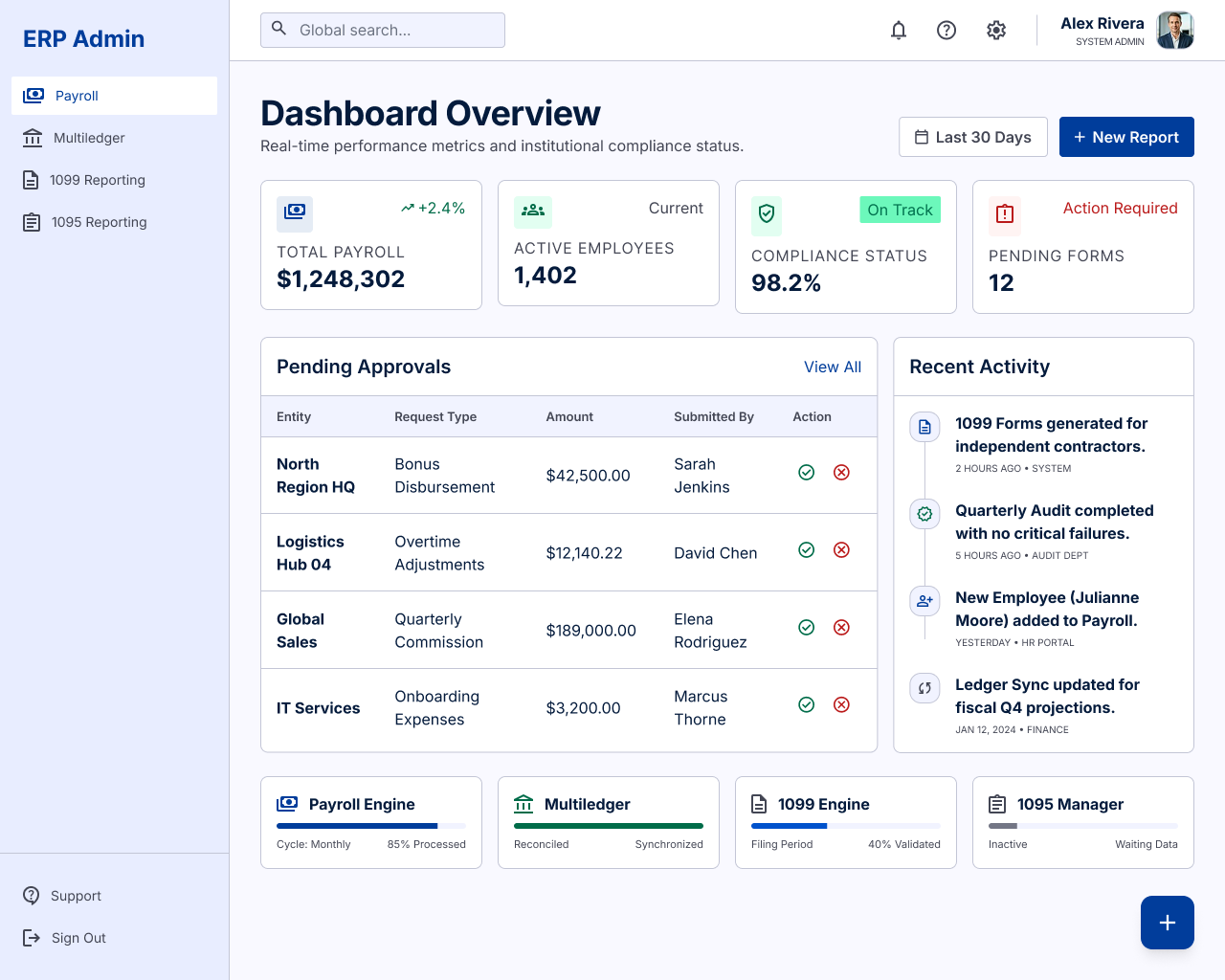Click the 85% Processed status text

coord(427,844)
